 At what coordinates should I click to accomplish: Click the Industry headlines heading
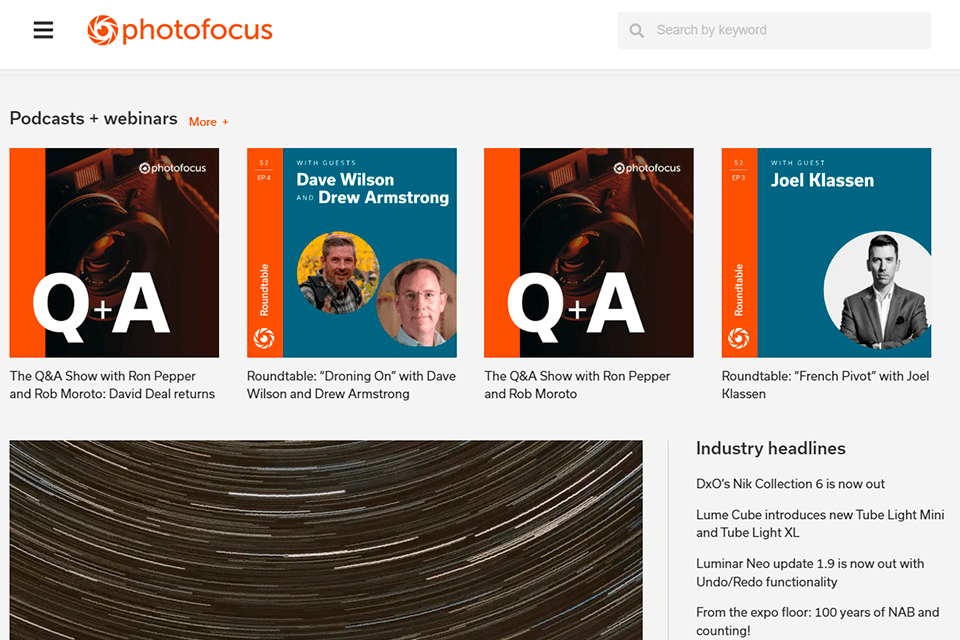(x=771, y=448)
